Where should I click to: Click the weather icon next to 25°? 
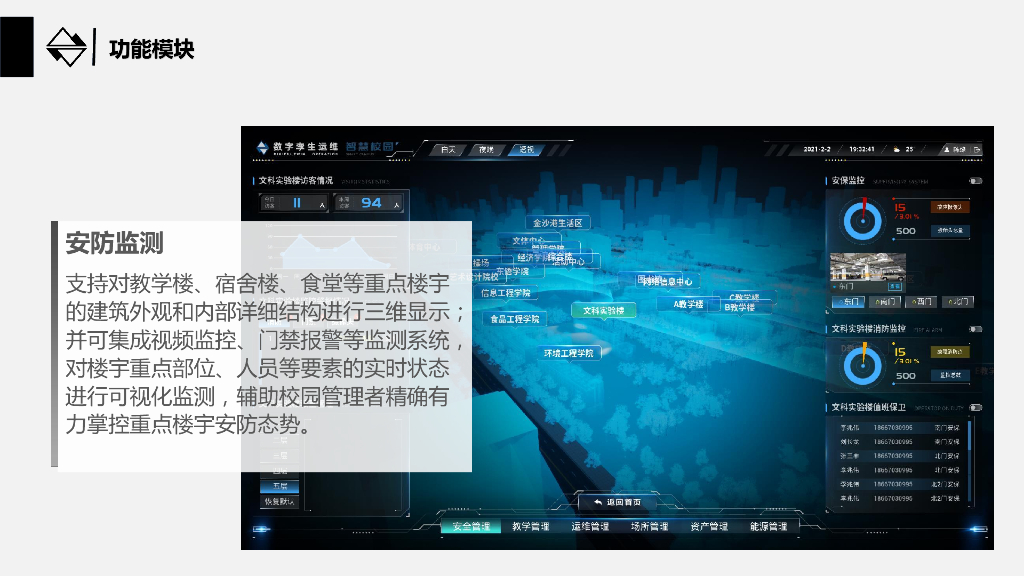point(895,149)
